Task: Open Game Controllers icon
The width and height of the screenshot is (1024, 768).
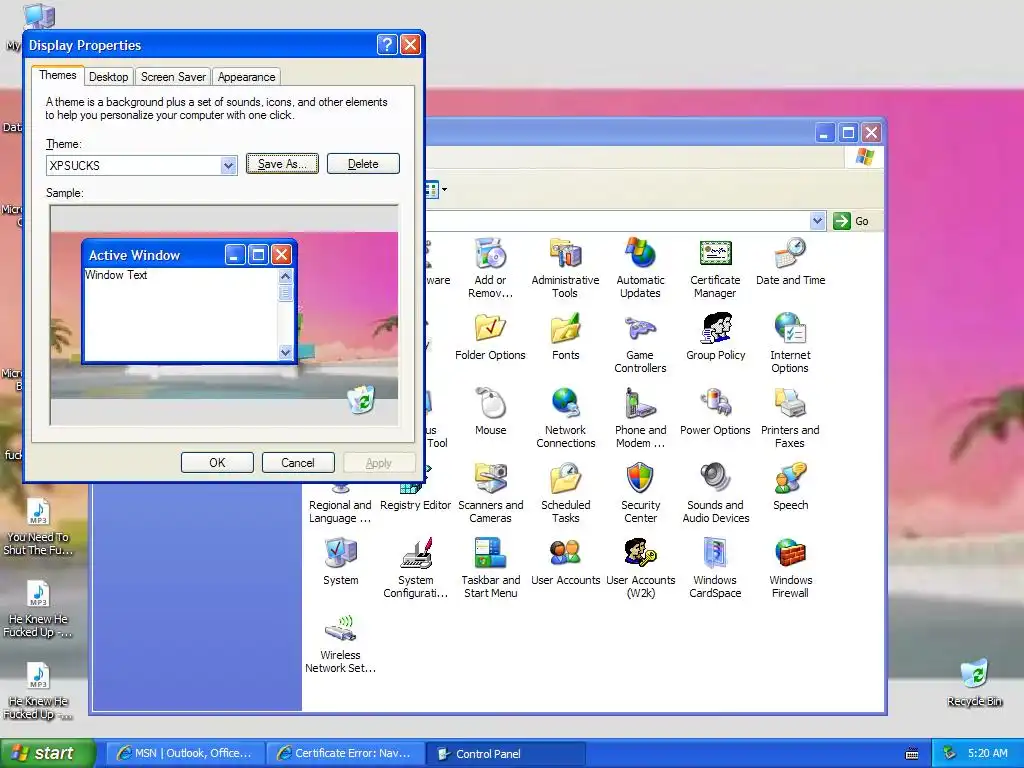Action: (x=640, y=344)
